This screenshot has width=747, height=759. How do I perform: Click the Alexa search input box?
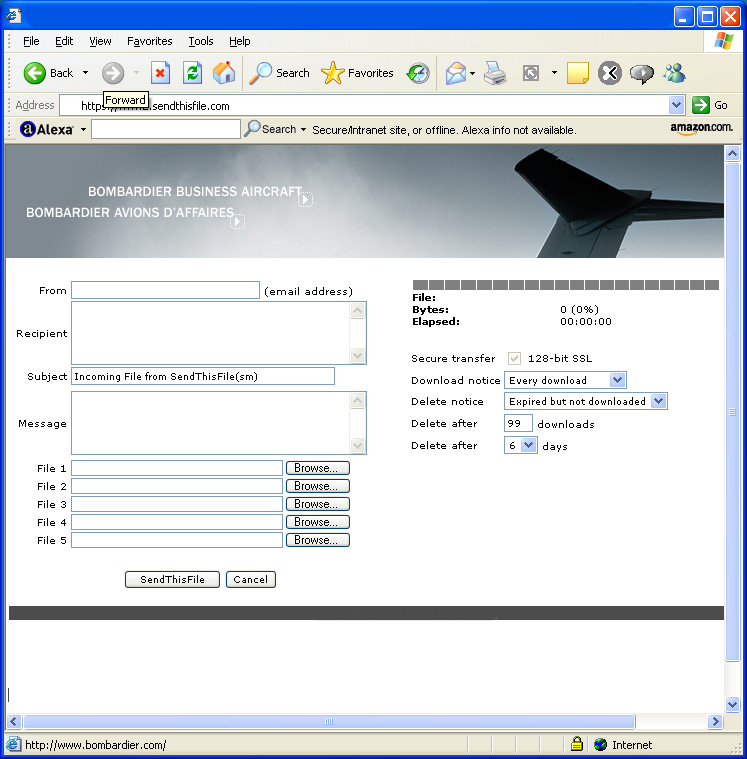click(166, 129)
